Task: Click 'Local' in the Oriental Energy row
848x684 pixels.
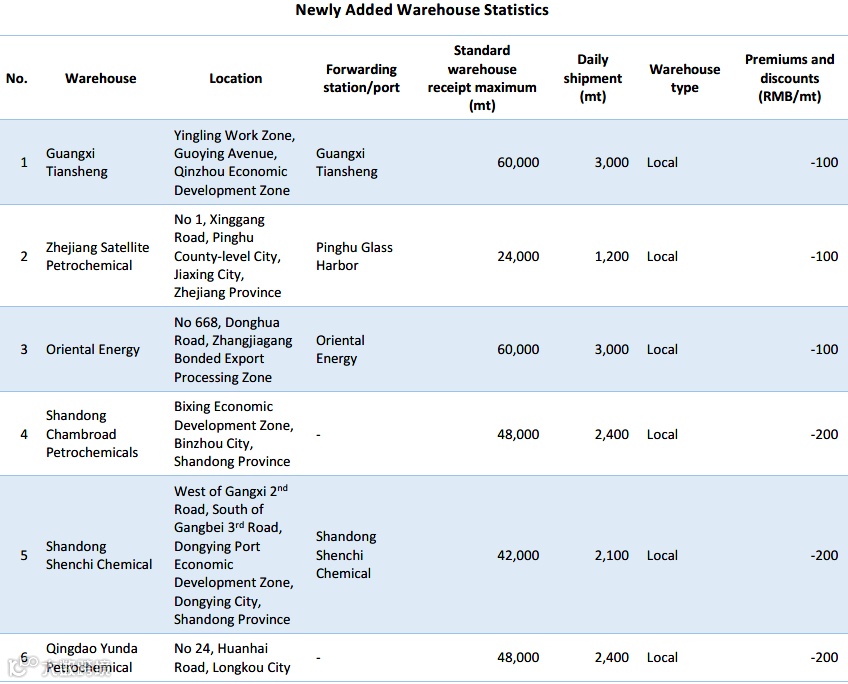Action: (662, 349)
